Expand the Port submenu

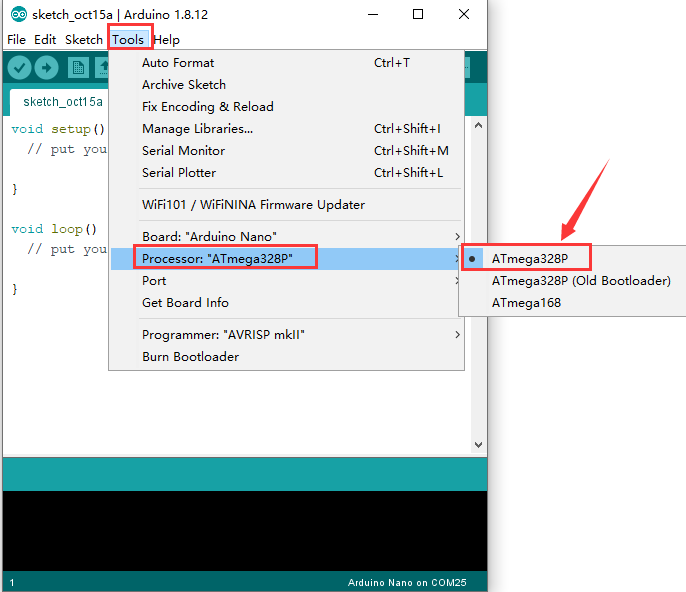point(287,281)
